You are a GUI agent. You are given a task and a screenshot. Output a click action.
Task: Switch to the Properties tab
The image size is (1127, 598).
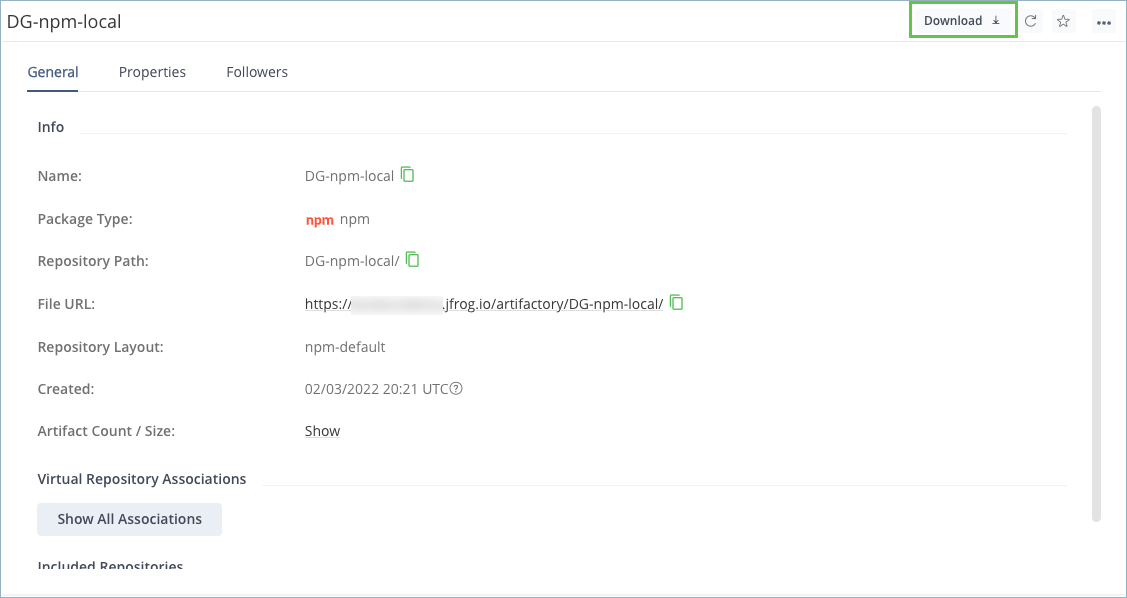[152, 71]
